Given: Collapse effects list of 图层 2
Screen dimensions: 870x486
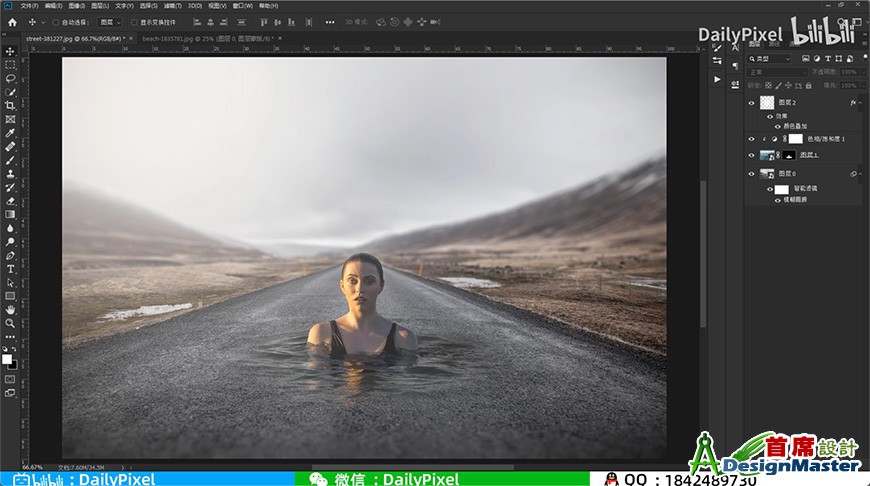Looking at the screenshot, I should 861,103.
